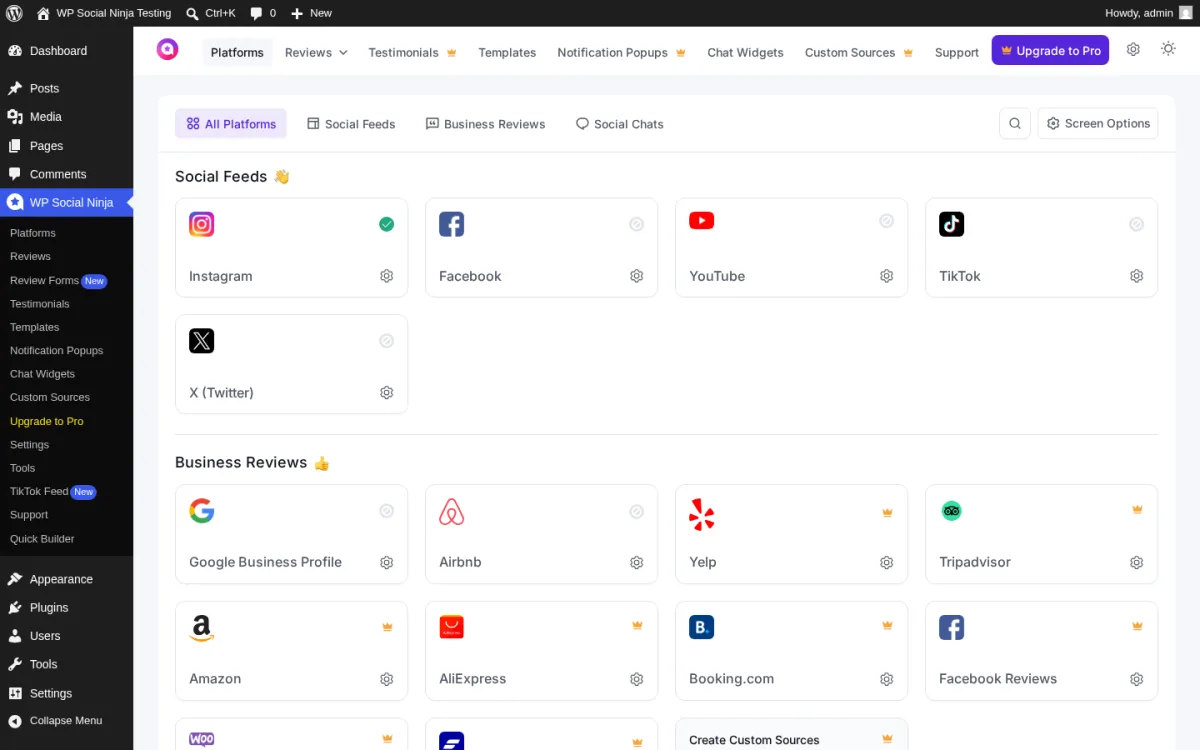Image resolution: width=1200 pixels, height=750 pixels.
Task: Open Templates in top navigation
Action: coord(507,52)
